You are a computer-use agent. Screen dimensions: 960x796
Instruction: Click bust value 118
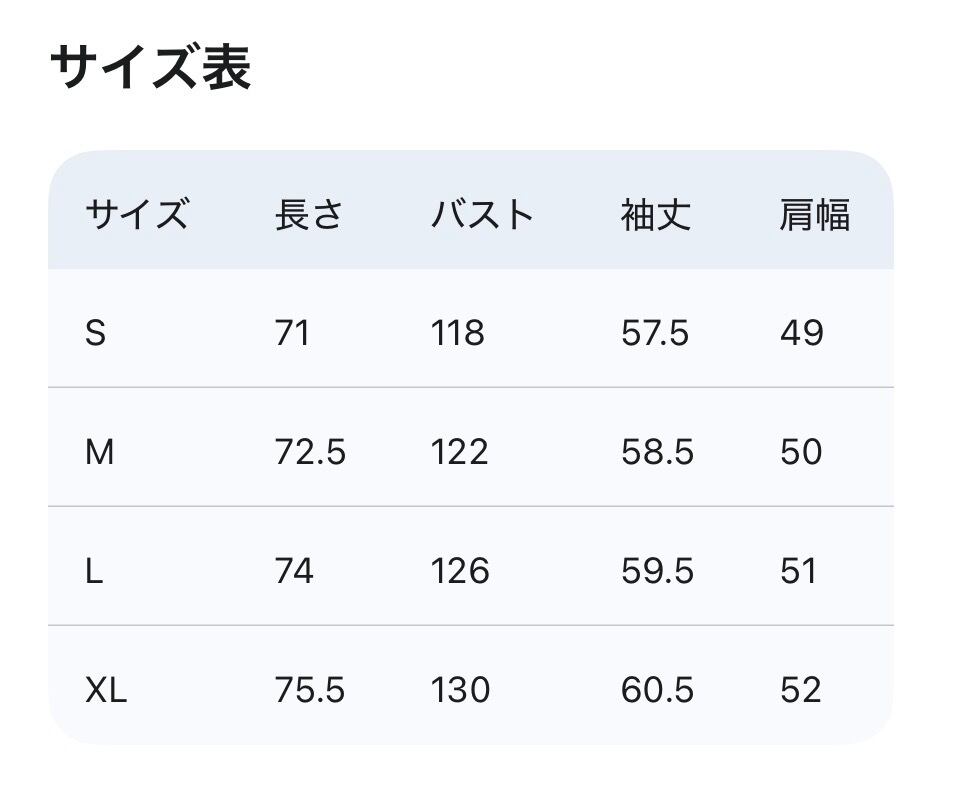458,333
